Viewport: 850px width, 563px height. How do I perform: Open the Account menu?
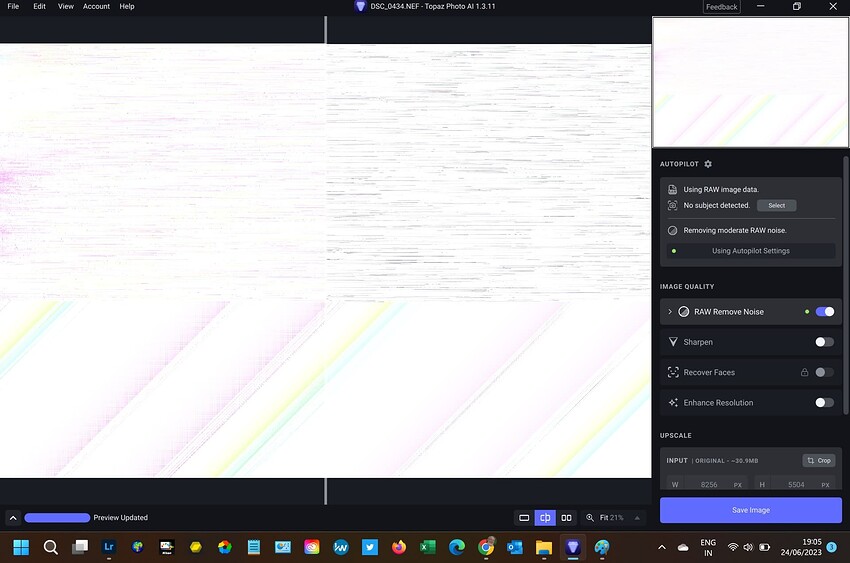pyautogui.click(x=96, y=6)
